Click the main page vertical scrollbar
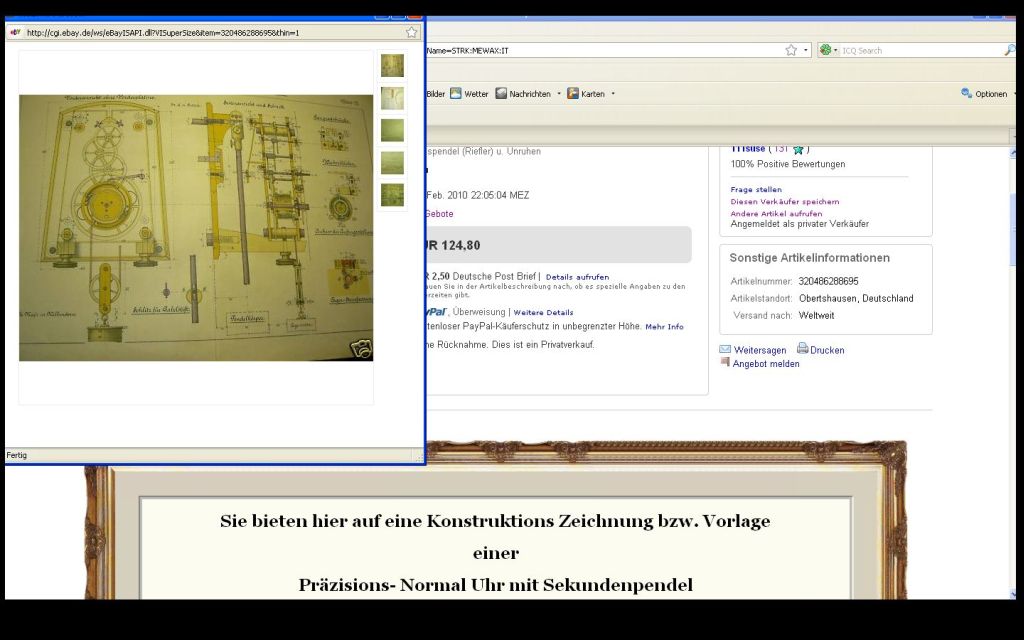The height and width of the screenshot is (640, 1024). [1013, 372]
